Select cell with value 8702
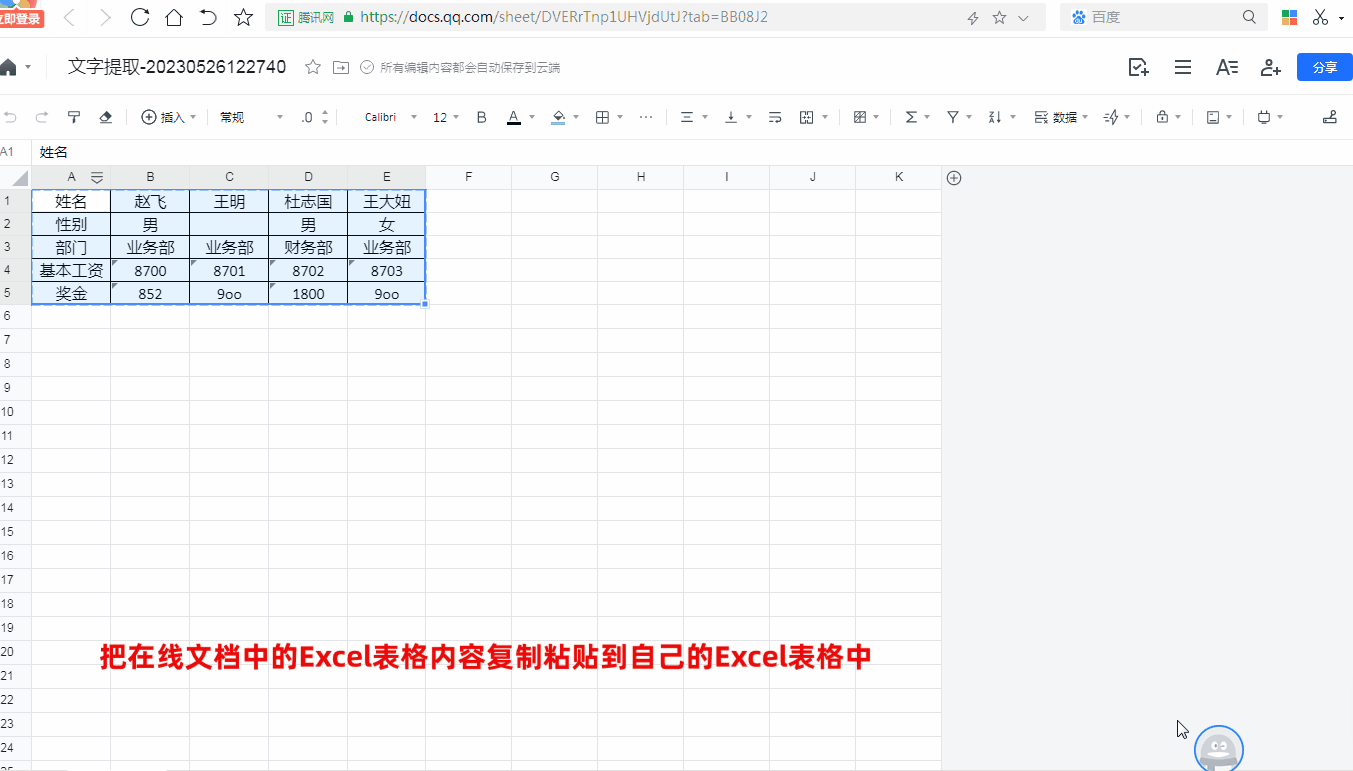This screenshot has width=1353, height=771. coord(308,271)
